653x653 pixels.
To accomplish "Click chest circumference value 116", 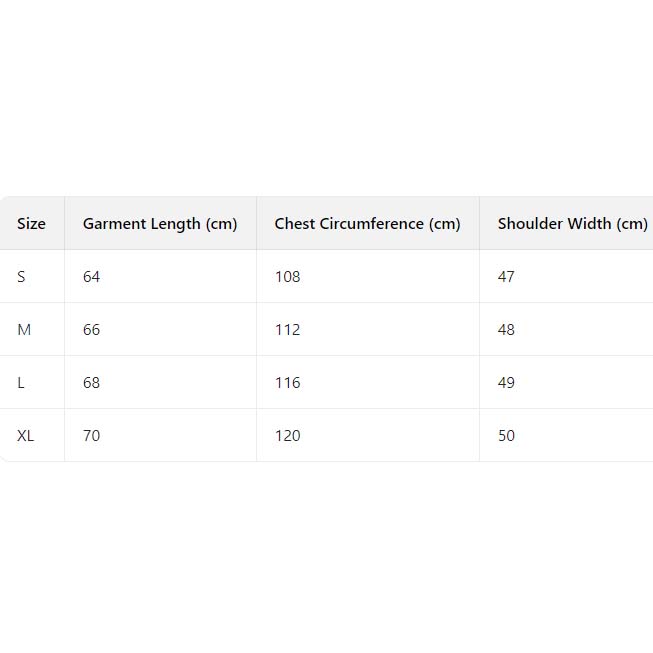I will [x=287, y=383].
